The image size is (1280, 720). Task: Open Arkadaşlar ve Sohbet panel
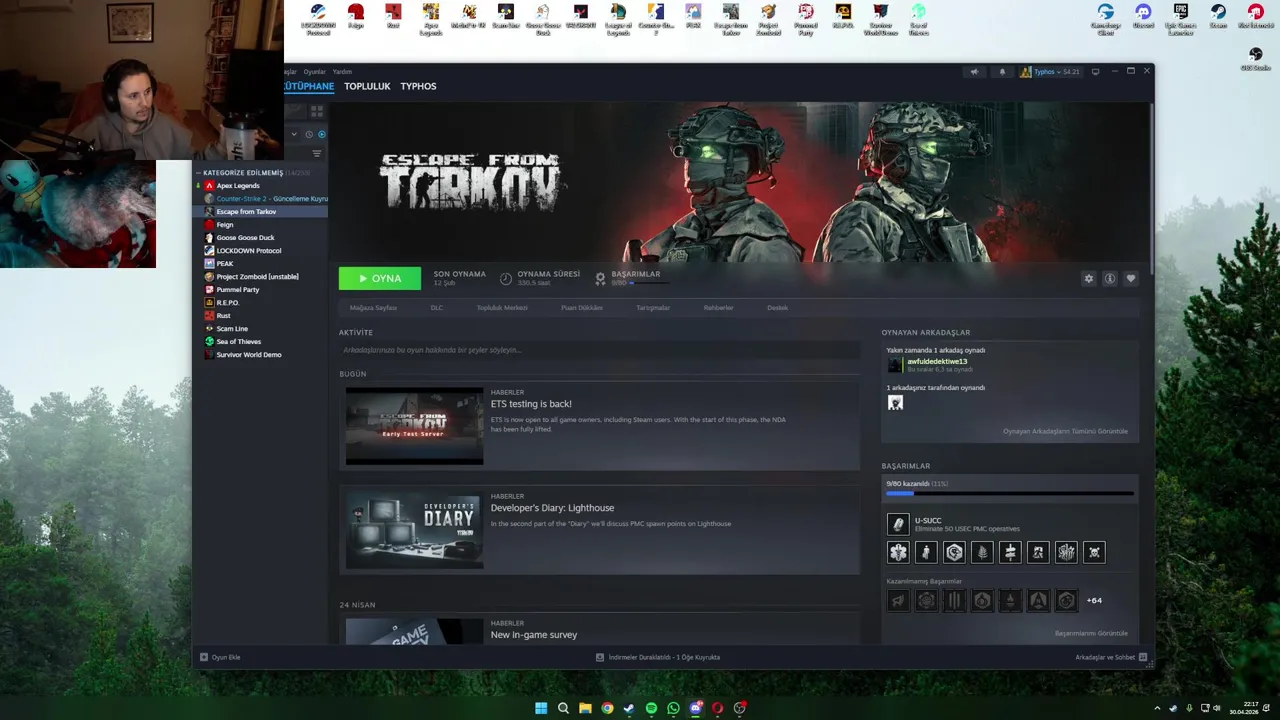pyautogui.click(x=1111, y=657)
